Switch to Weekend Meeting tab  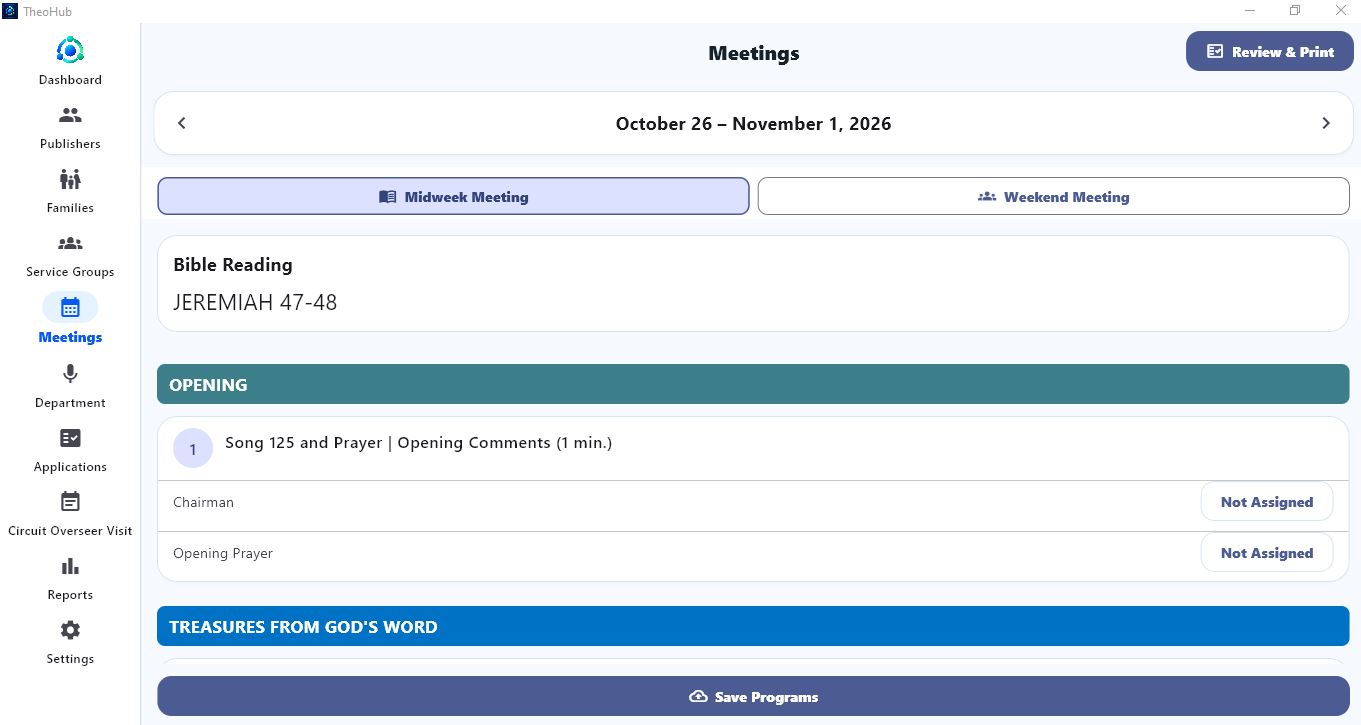[1053, 196]
